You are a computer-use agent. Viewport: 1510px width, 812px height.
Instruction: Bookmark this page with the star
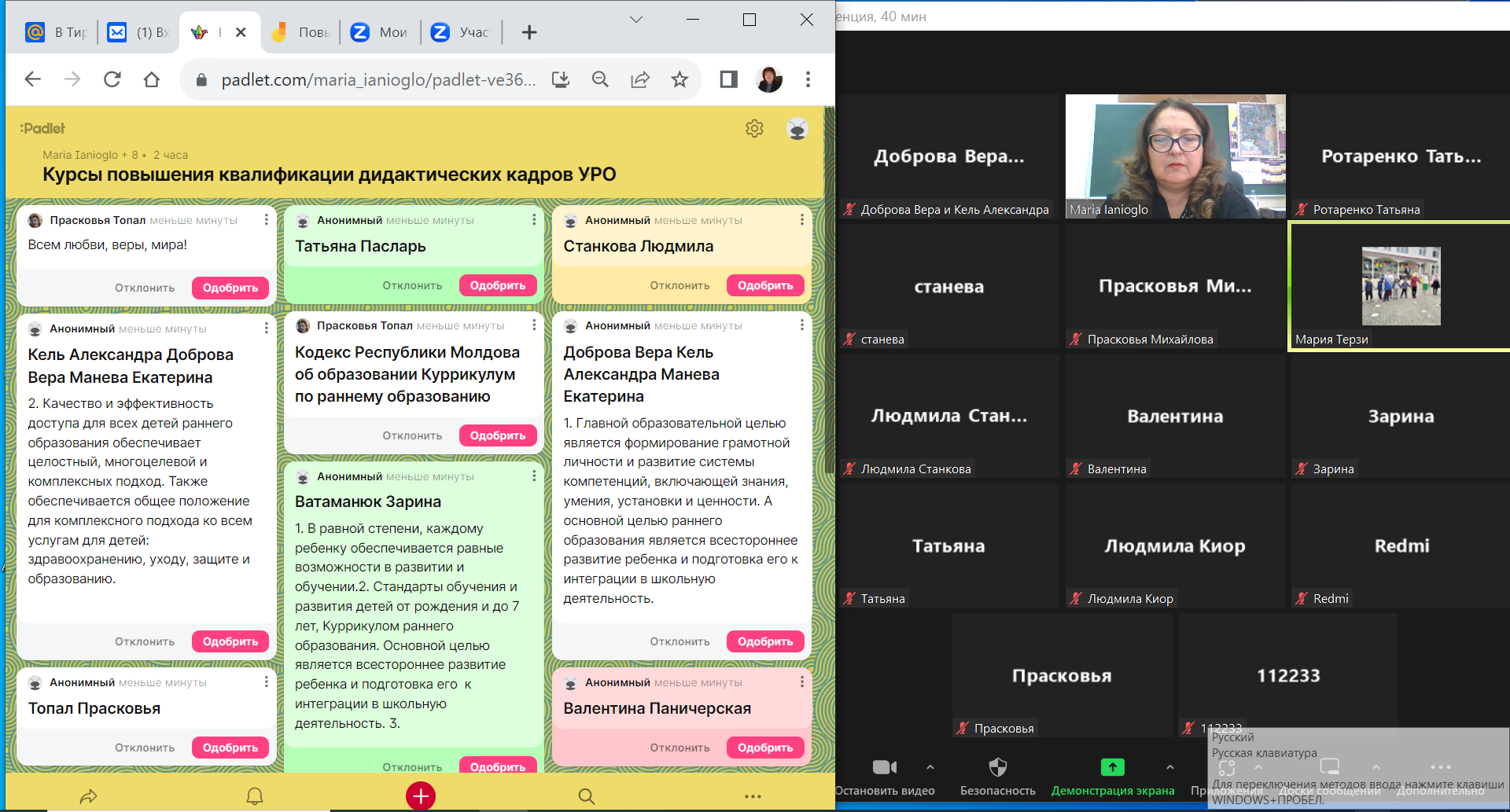[x=679, y=79]
